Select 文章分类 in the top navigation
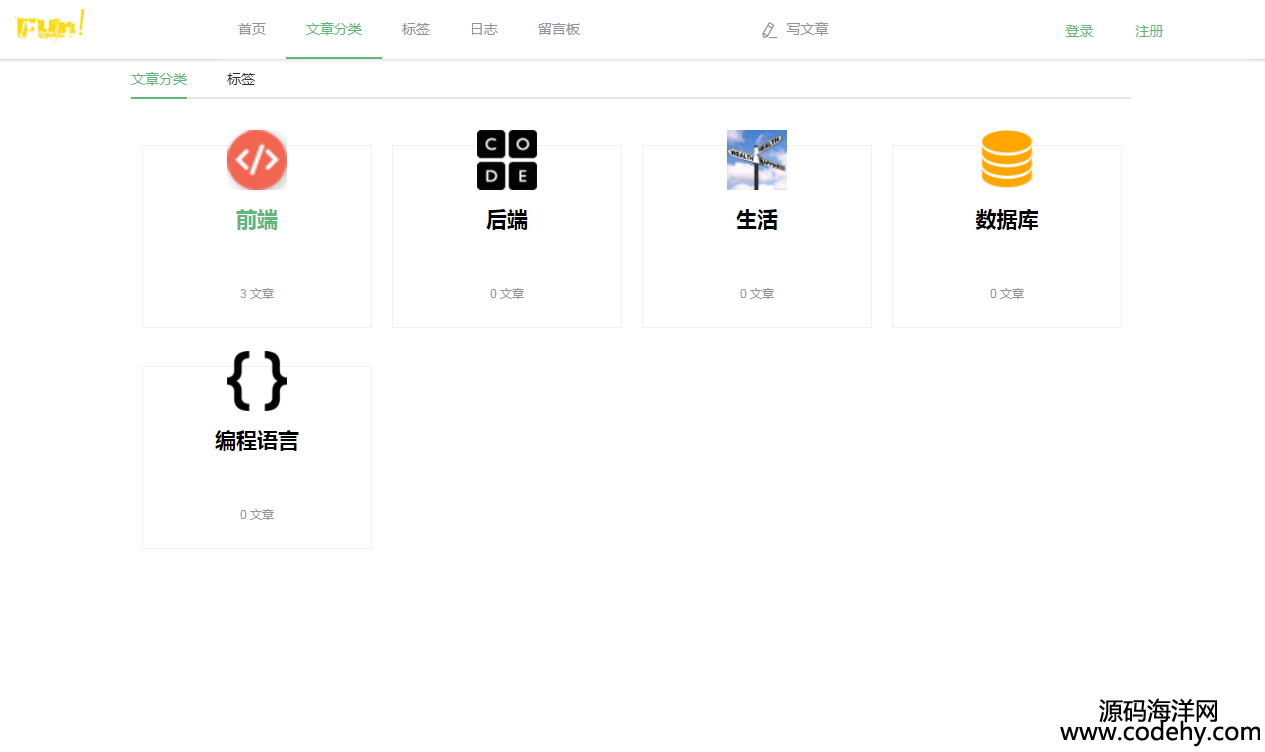Image resolution: width=1265 pixels, height=752 pixels. [334, 30]
